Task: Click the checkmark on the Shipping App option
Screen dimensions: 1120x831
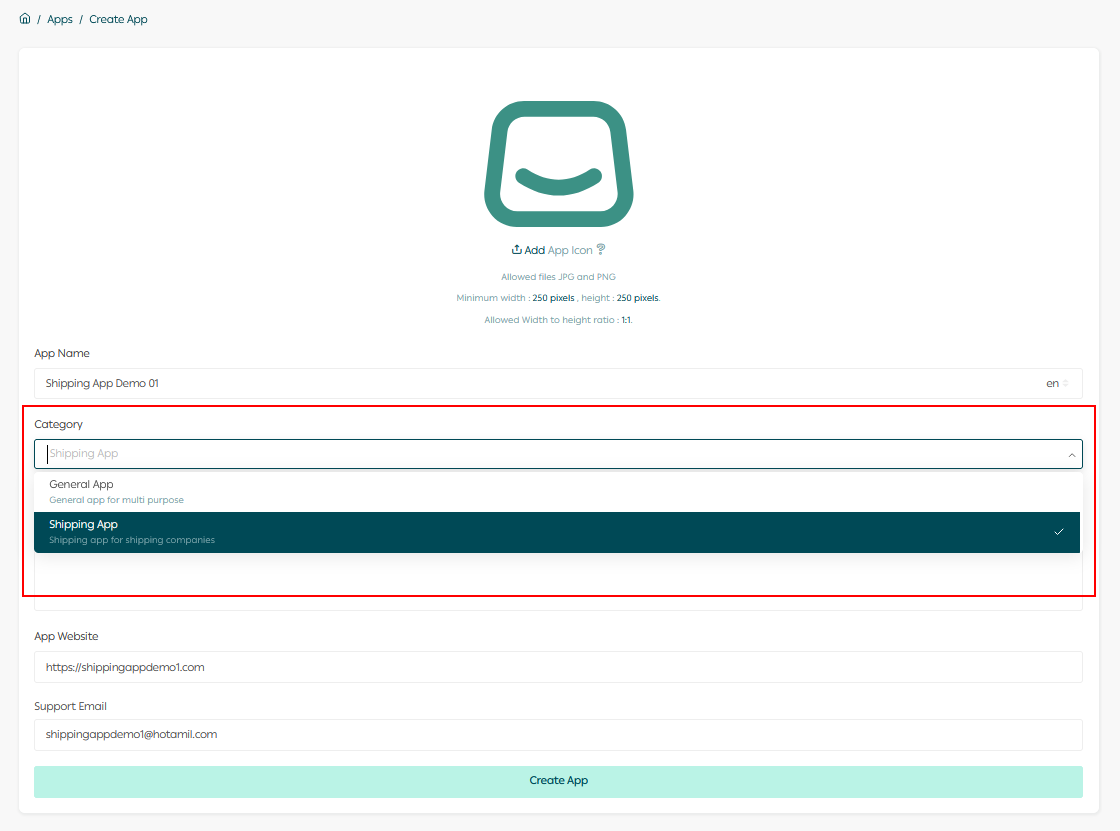Action: point(1059,532)
